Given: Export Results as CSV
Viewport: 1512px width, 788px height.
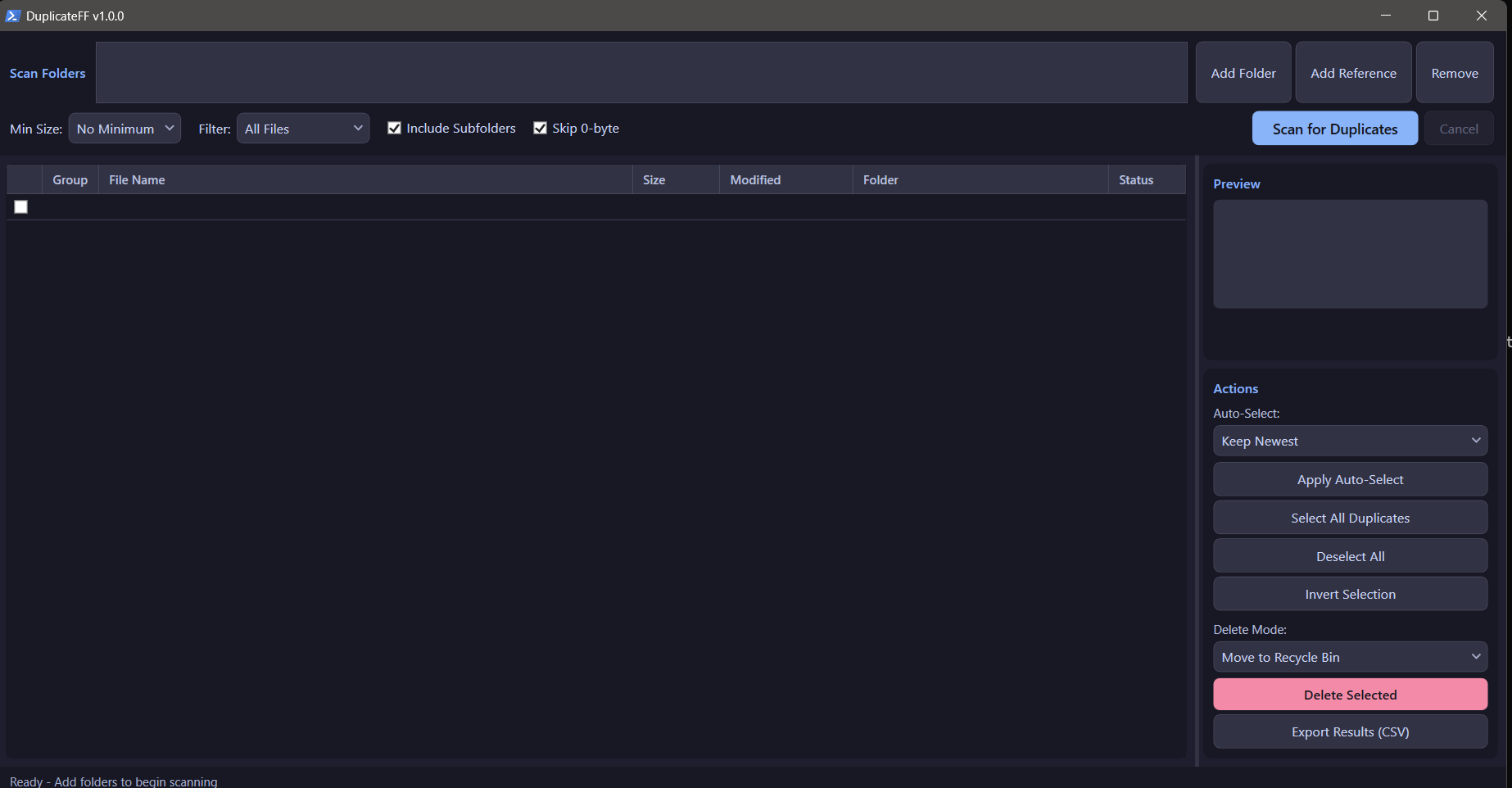Looking at the screenshot, I should pyautogui.click(x=1350, y=731).
